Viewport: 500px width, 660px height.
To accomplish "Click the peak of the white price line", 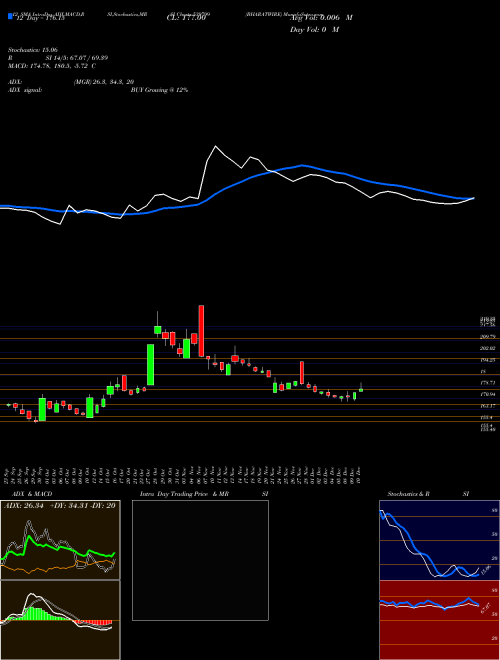I will (x=216, y=146).
